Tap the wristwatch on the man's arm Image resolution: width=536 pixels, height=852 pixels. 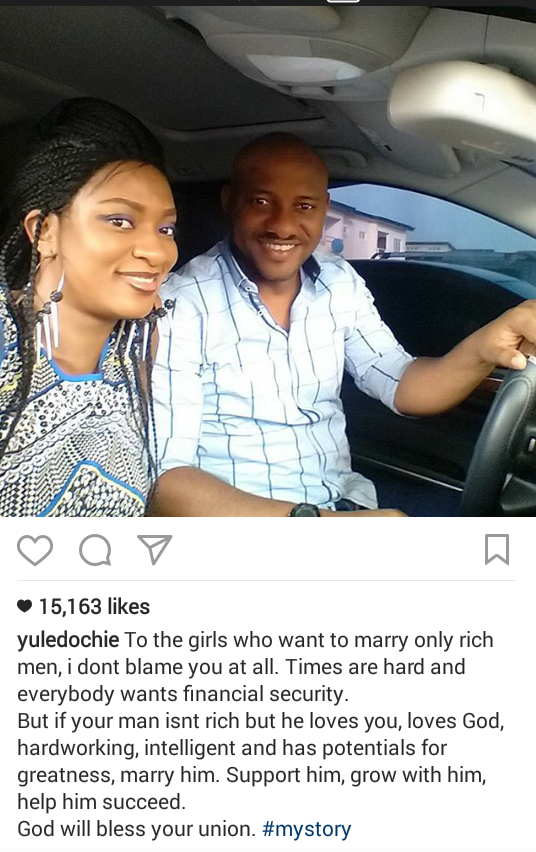(x=304, y=510)
